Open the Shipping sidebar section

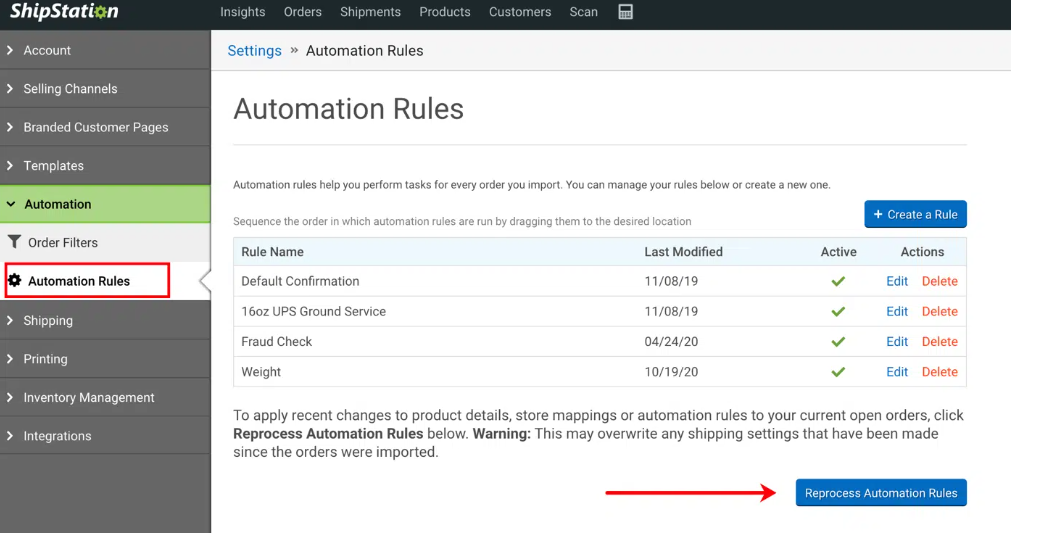105,320
